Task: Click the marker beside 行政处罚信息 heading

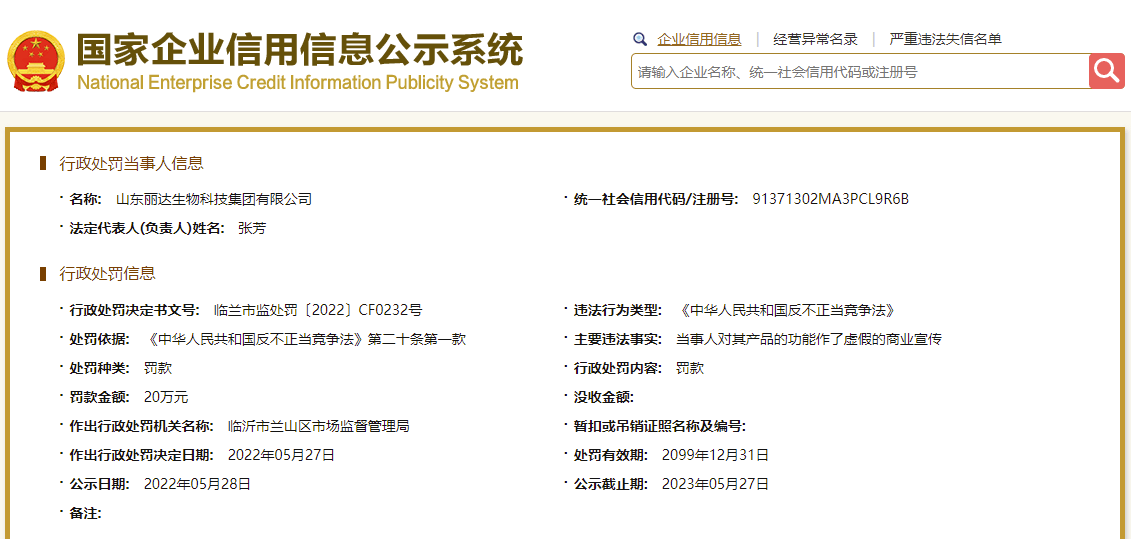Action: 43,274
